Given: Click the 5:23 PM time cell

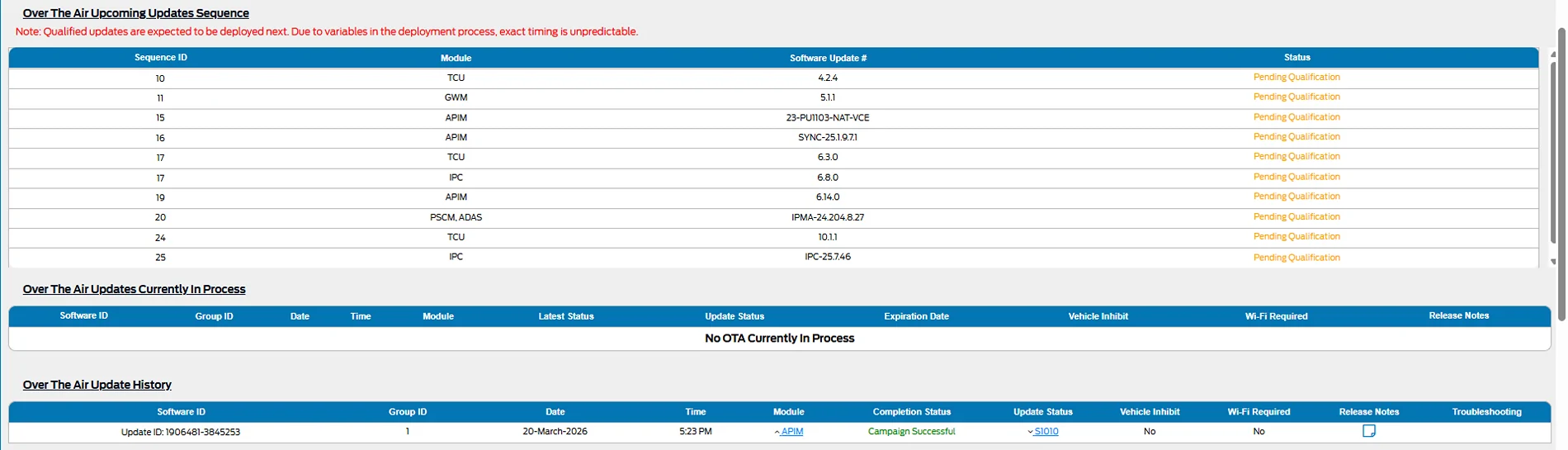Looking at the screenshot, I should click(x=696, y=432).
